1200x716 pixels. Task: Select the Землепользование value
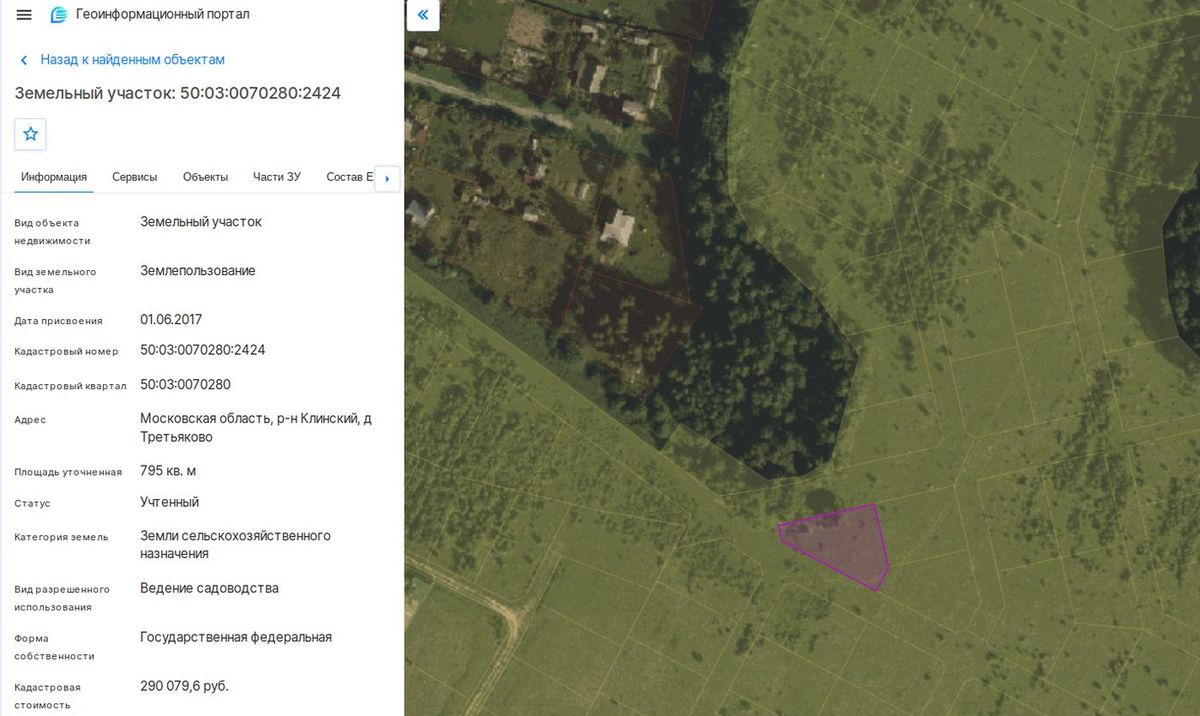(198, 271)
